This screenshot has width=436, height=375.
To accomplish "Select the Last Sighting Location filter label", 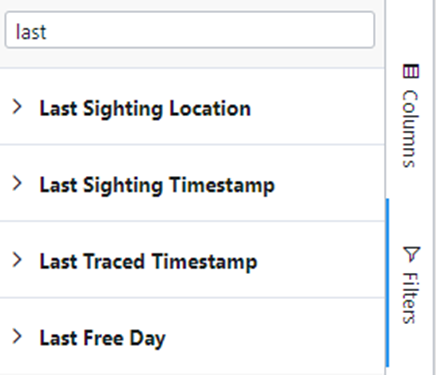I will 145,109.
